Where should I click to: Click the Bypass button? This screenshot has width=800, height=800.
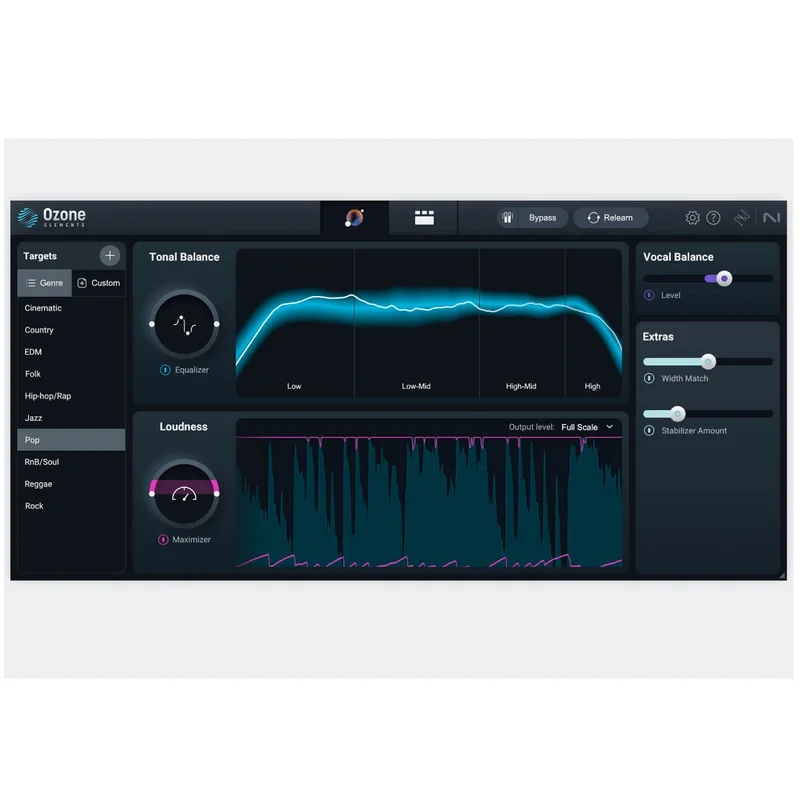pos(542,218)
